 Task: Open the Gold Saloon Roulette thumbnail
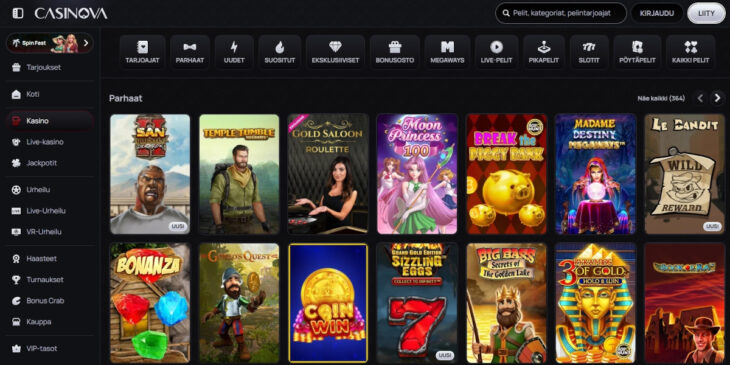click(328, 174)
